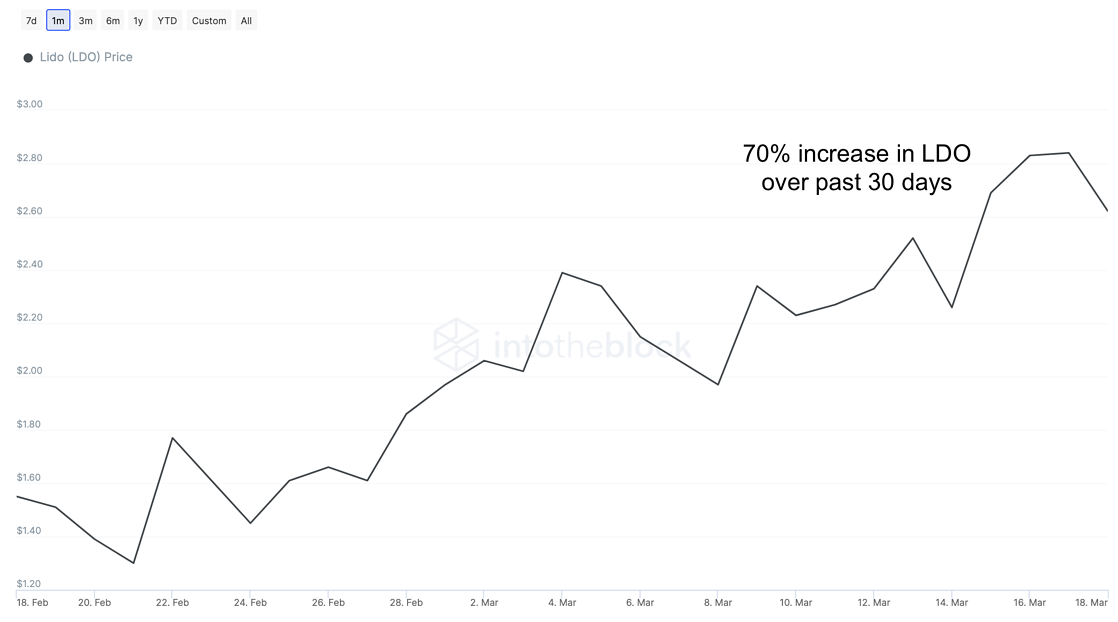Select the 7d time range

(x=31, y=21)
